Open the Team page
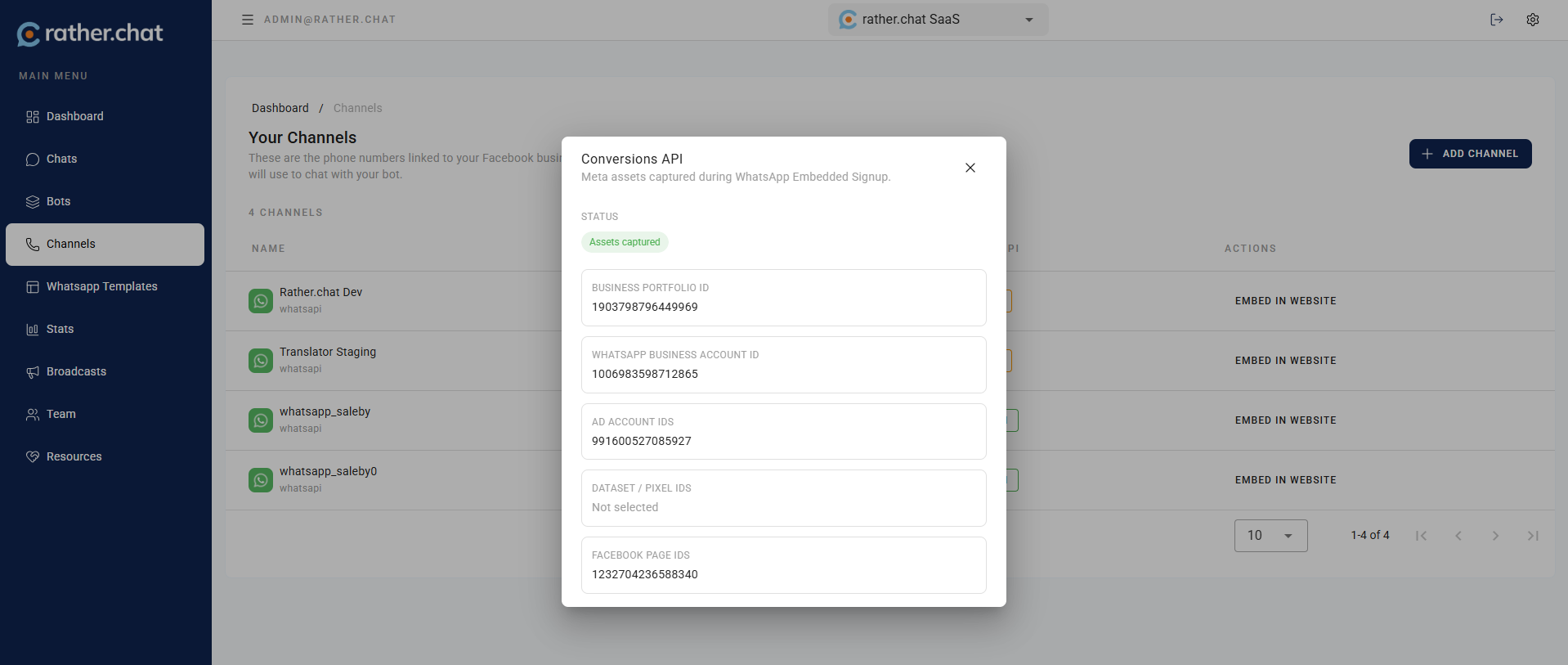The height and width of the screenshot is (665, 1568). (105, 414)
